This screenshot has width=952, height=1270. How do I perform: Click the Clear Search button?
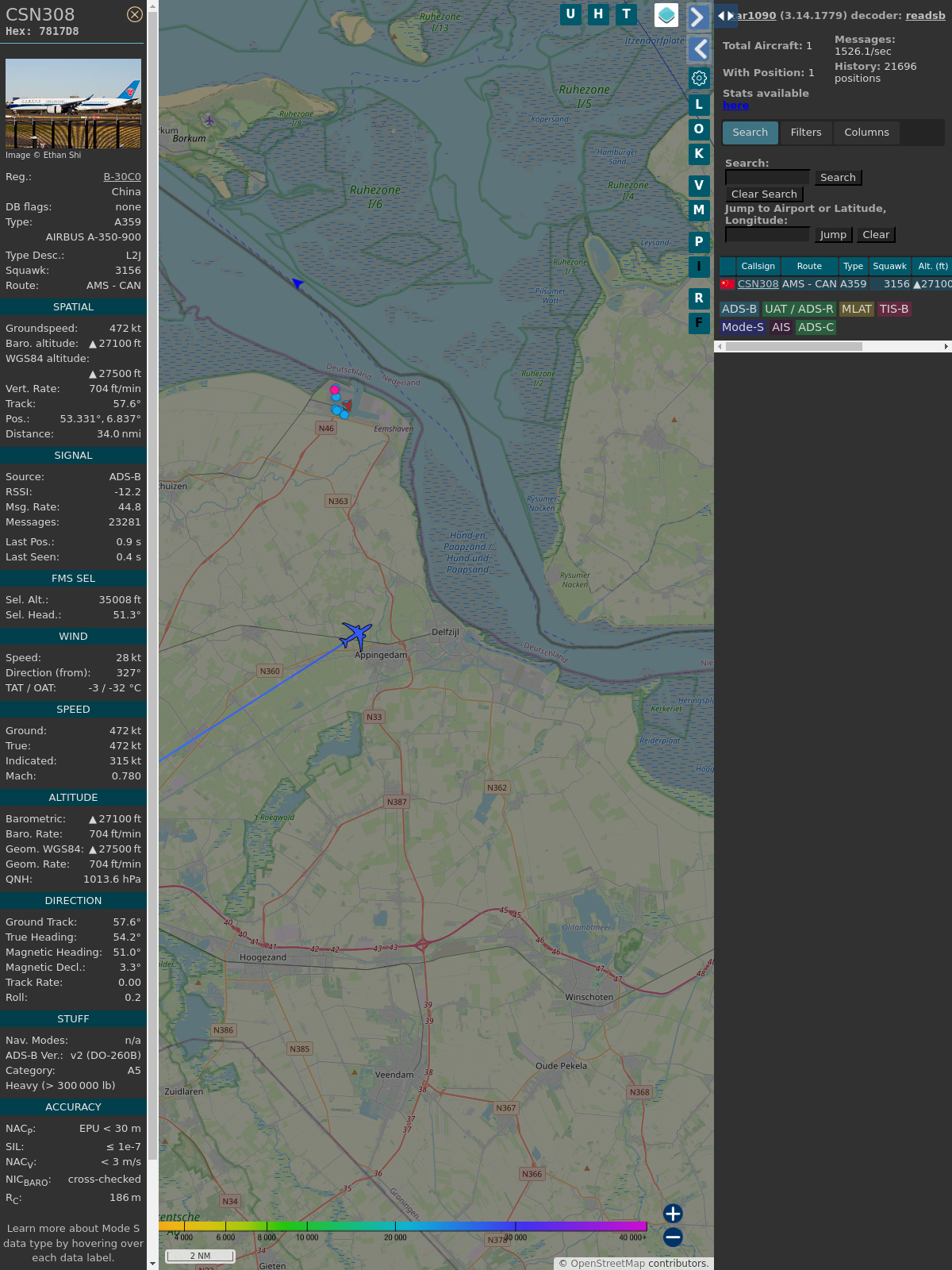pos(764,194)
